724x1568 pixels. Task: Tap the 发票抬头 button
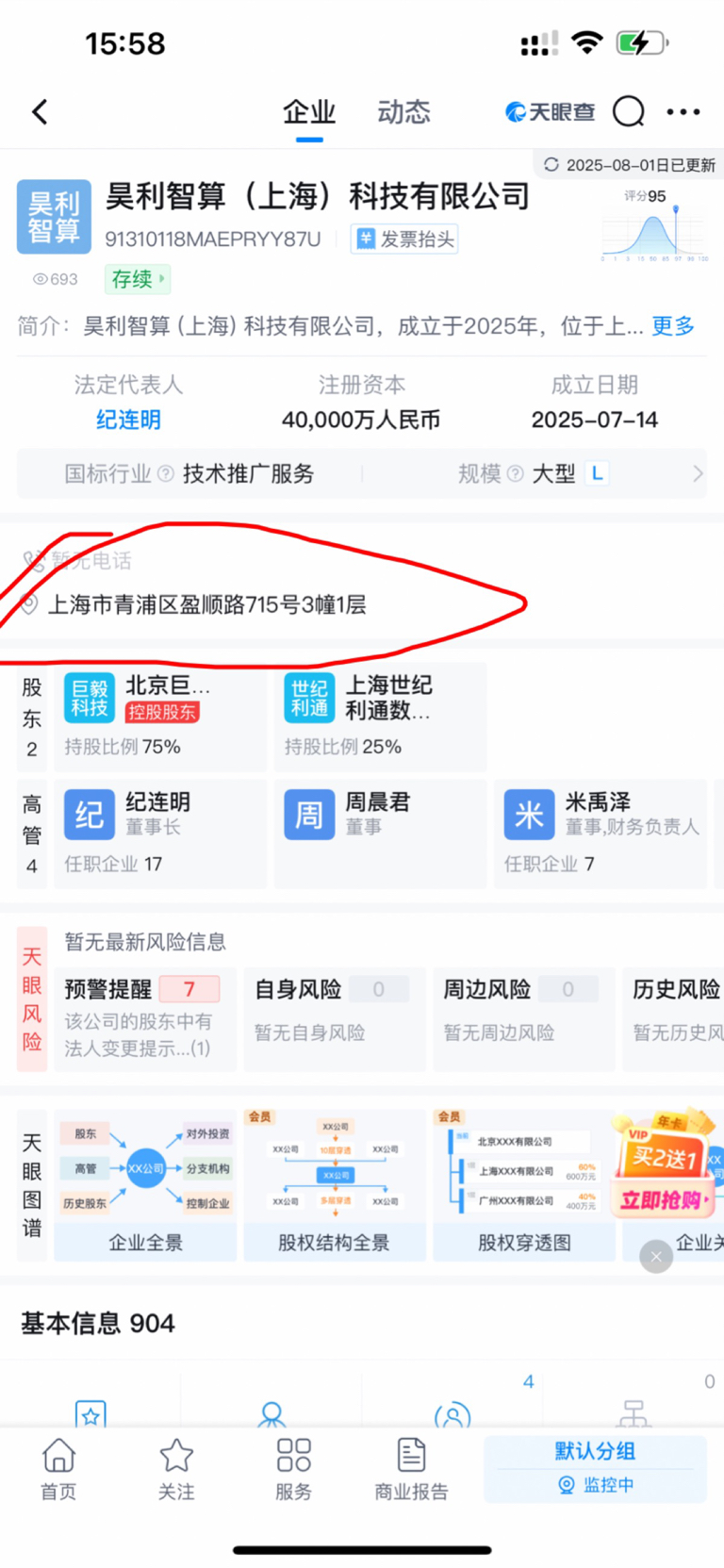[404, 239]
